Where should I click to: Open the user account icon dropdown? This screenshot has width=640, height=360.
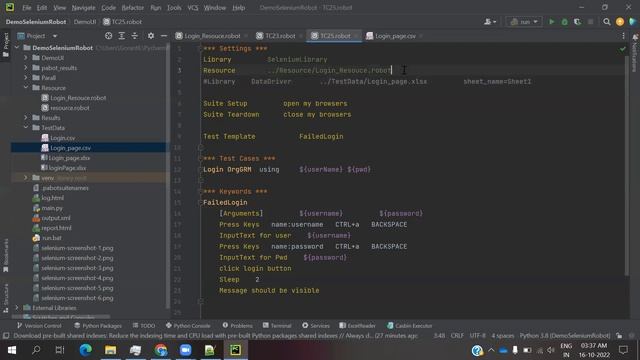pyautogui.click(x=490, y=22)
